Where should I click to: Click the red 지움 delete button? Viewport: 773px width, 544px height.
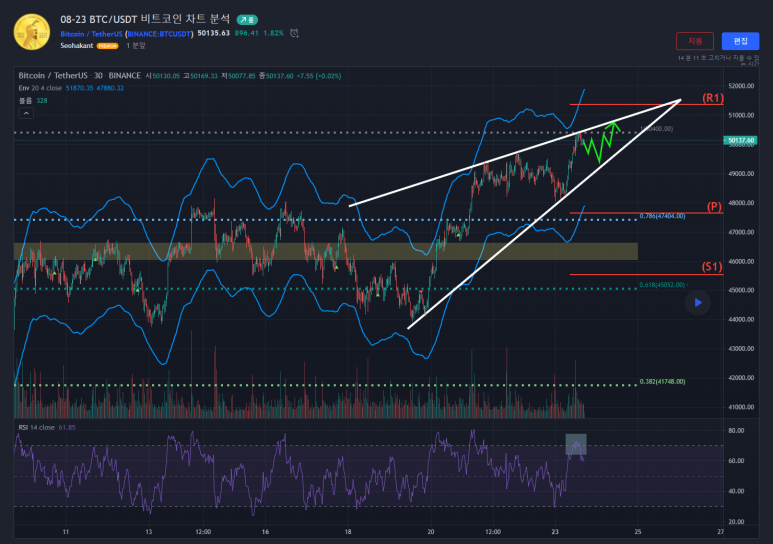click(x=694, y=41)
